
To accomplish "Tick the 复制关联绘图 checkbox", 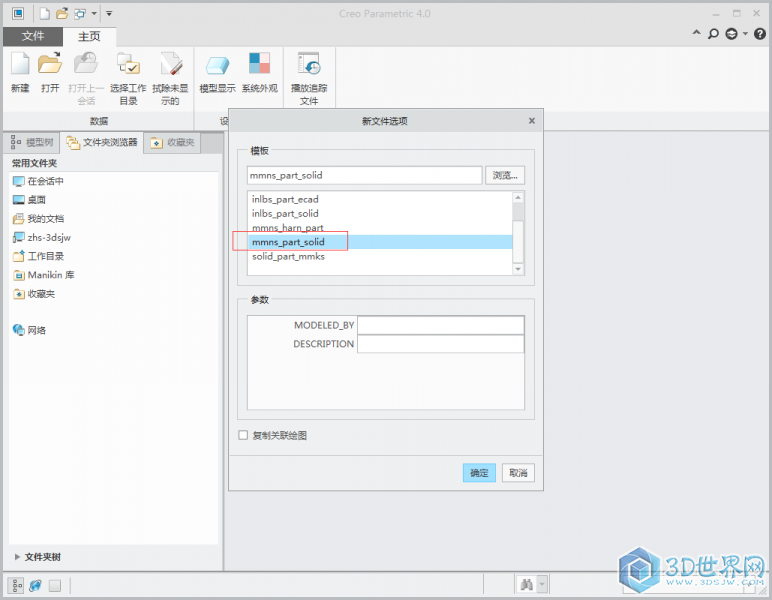I will 243,435.
